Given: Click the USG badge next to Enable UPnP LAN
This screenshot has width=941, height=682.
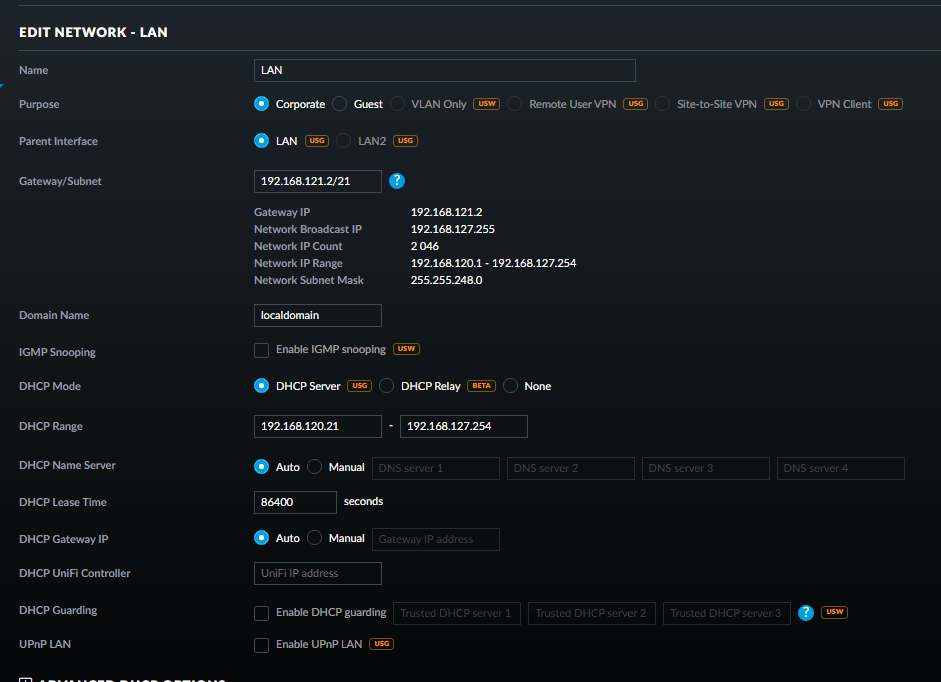Looking at the screenshot, I should 382,644.
